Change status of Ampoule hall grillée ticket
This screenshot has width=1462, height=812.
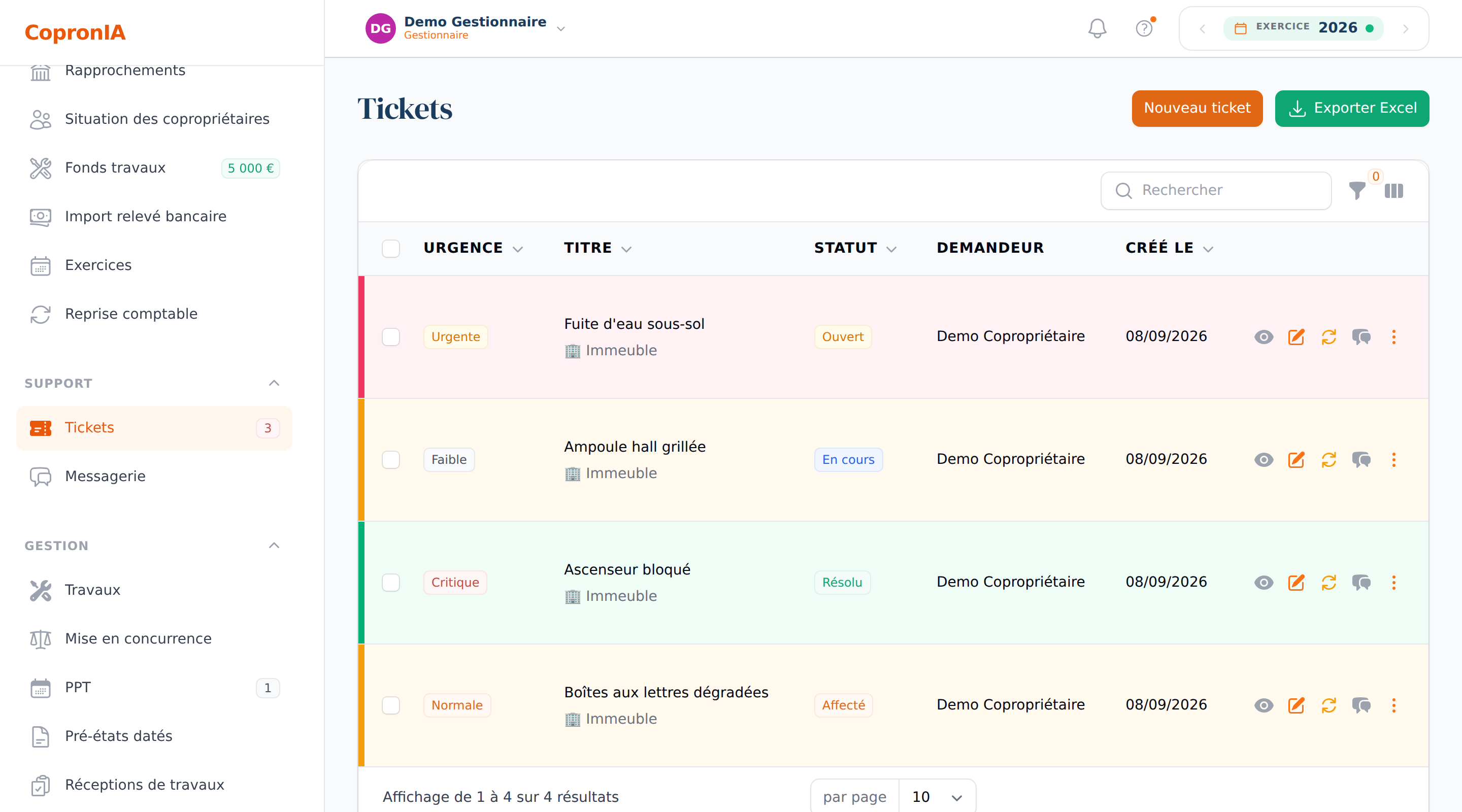coord(1328,460)
